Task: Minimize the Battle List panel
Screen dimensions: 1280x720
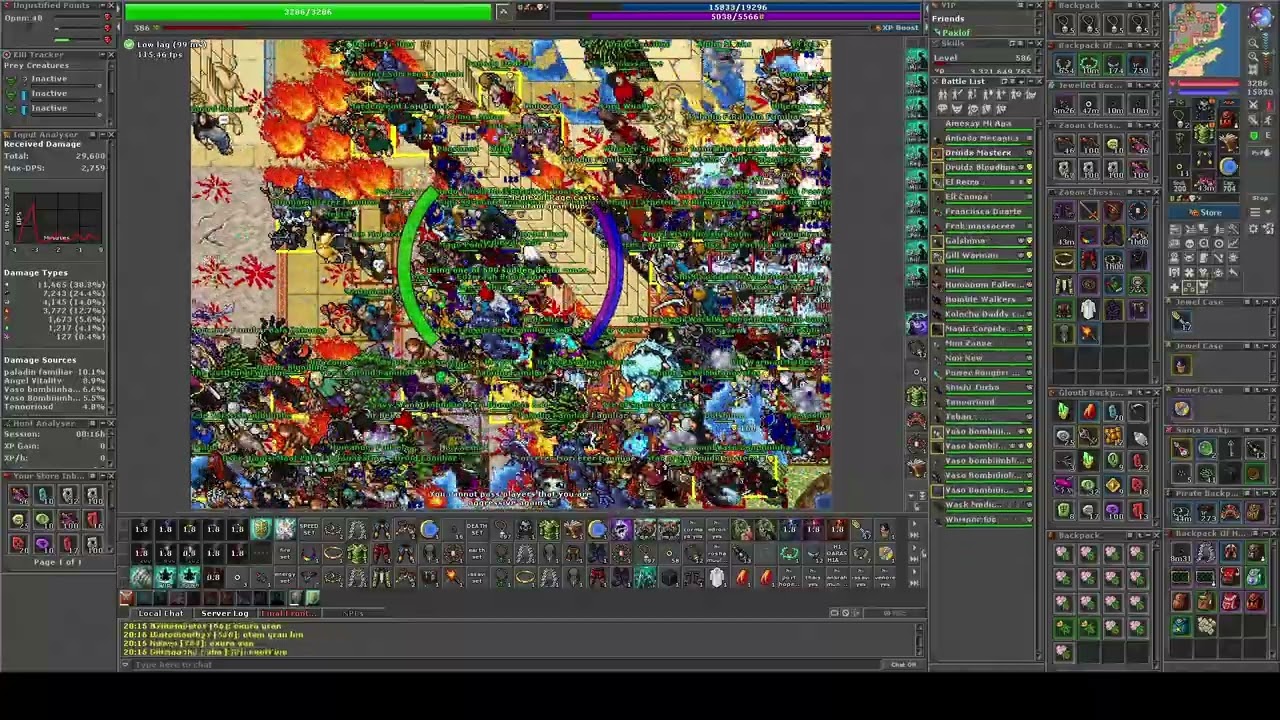Action: (1031, 81)
